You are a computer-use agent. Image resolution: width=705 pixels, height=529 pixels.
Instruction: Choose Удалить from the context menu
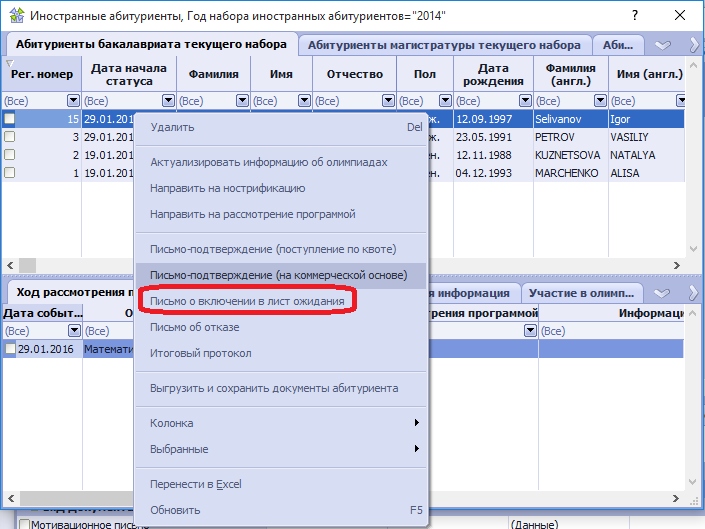281,127
